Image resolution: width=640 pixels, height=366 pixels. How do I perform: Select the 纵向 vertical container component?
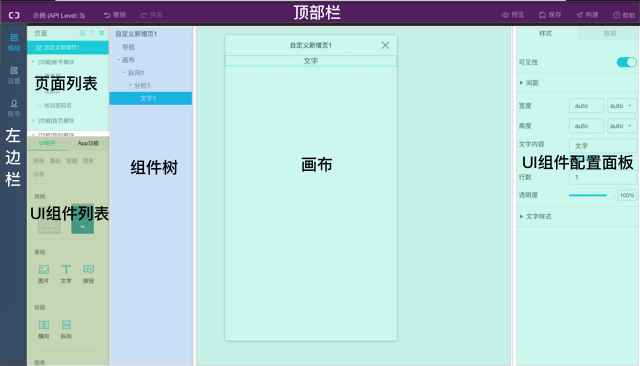click(x=66, y=329)
